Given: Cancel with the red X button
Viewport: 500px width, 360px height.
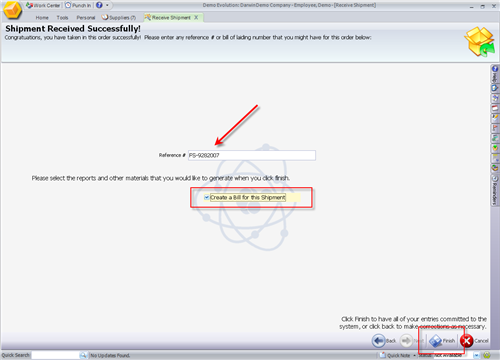Looking at the screenshot, I should pyautogui.click(x=474, y=341).
